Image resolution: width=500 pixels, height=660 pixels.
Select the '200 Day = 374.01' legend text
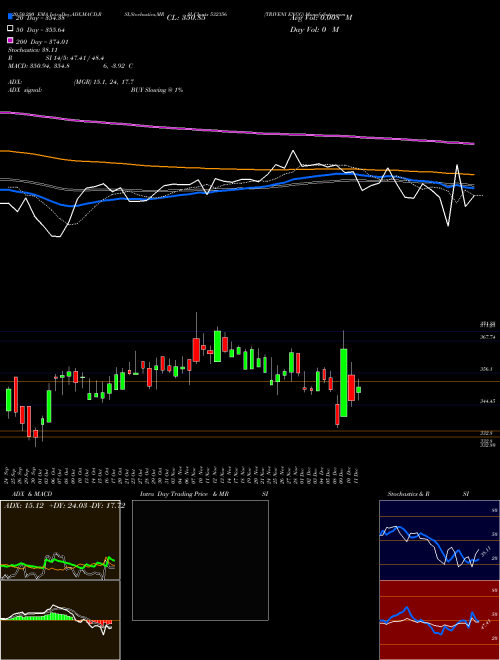[43, 42]
